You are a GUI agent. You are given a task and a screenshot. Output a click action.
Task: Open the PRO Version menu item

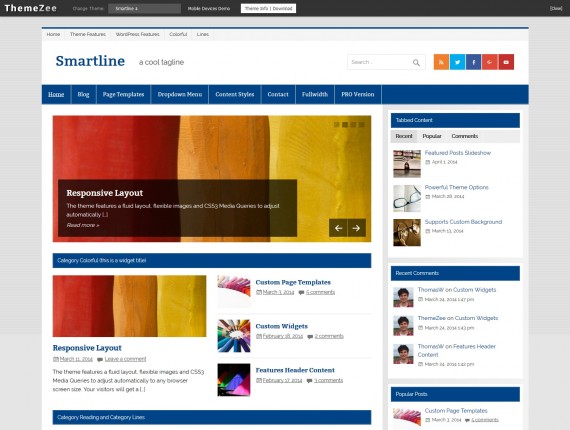click(x=358, y=95)
